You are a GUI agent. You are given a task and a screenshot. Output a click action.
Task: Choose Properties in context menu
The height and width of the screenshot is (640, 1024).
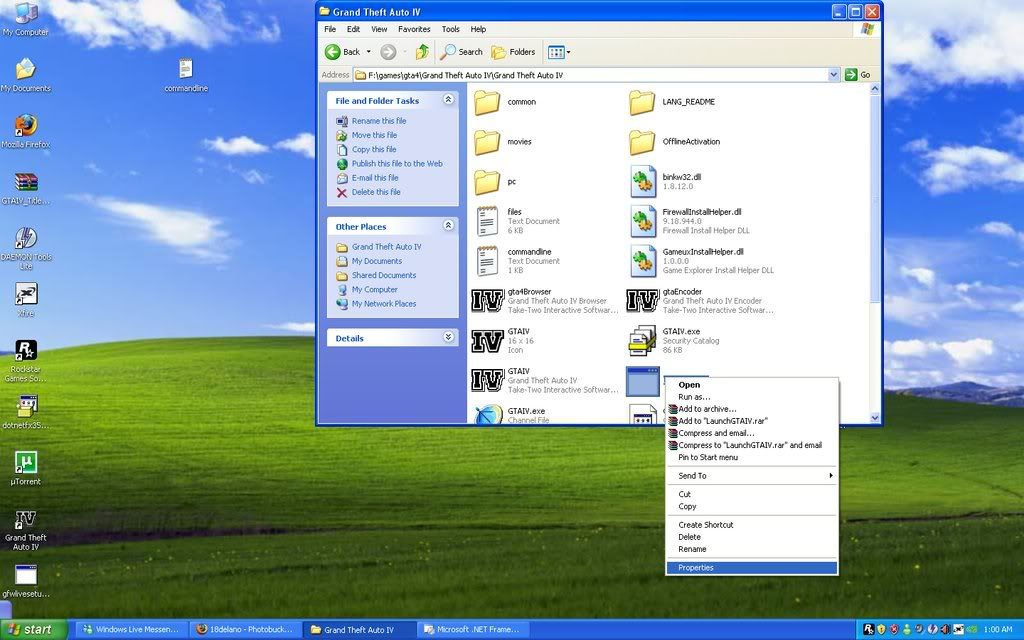click(x=752, y=568)
